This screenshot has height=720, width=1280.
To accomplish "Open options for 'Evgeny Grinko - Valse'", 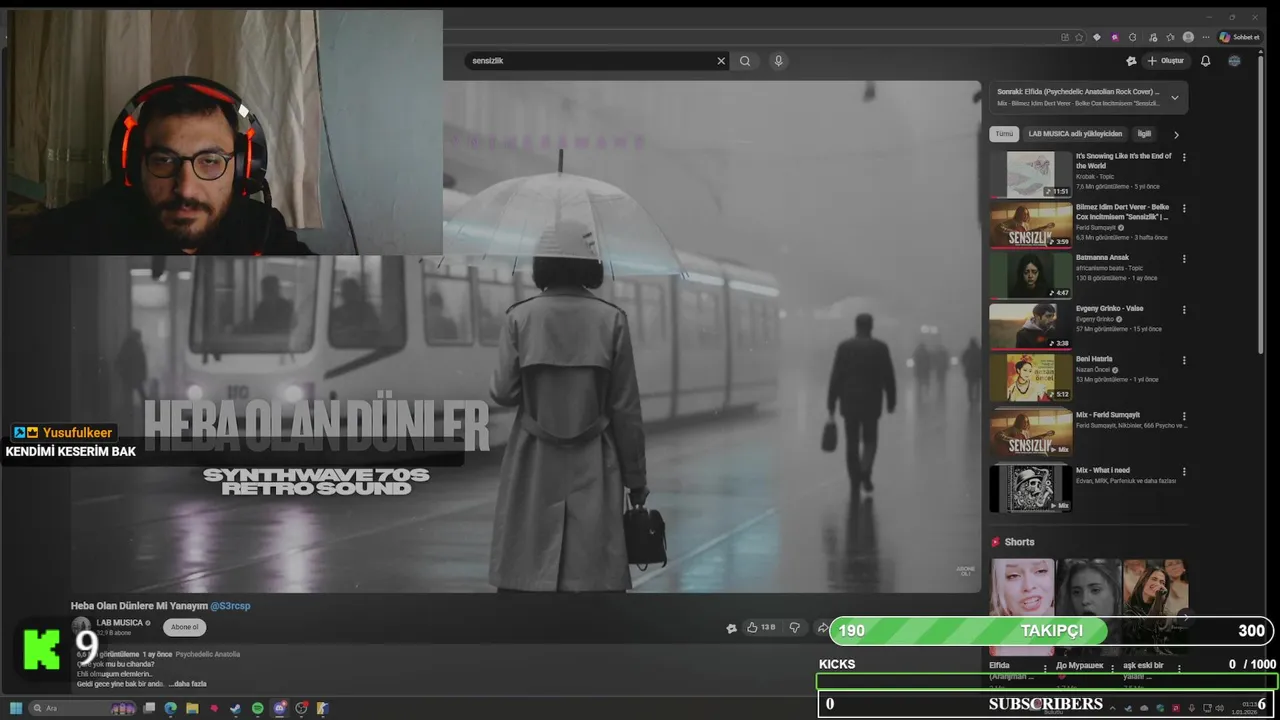I will [x=1184, y=309].
